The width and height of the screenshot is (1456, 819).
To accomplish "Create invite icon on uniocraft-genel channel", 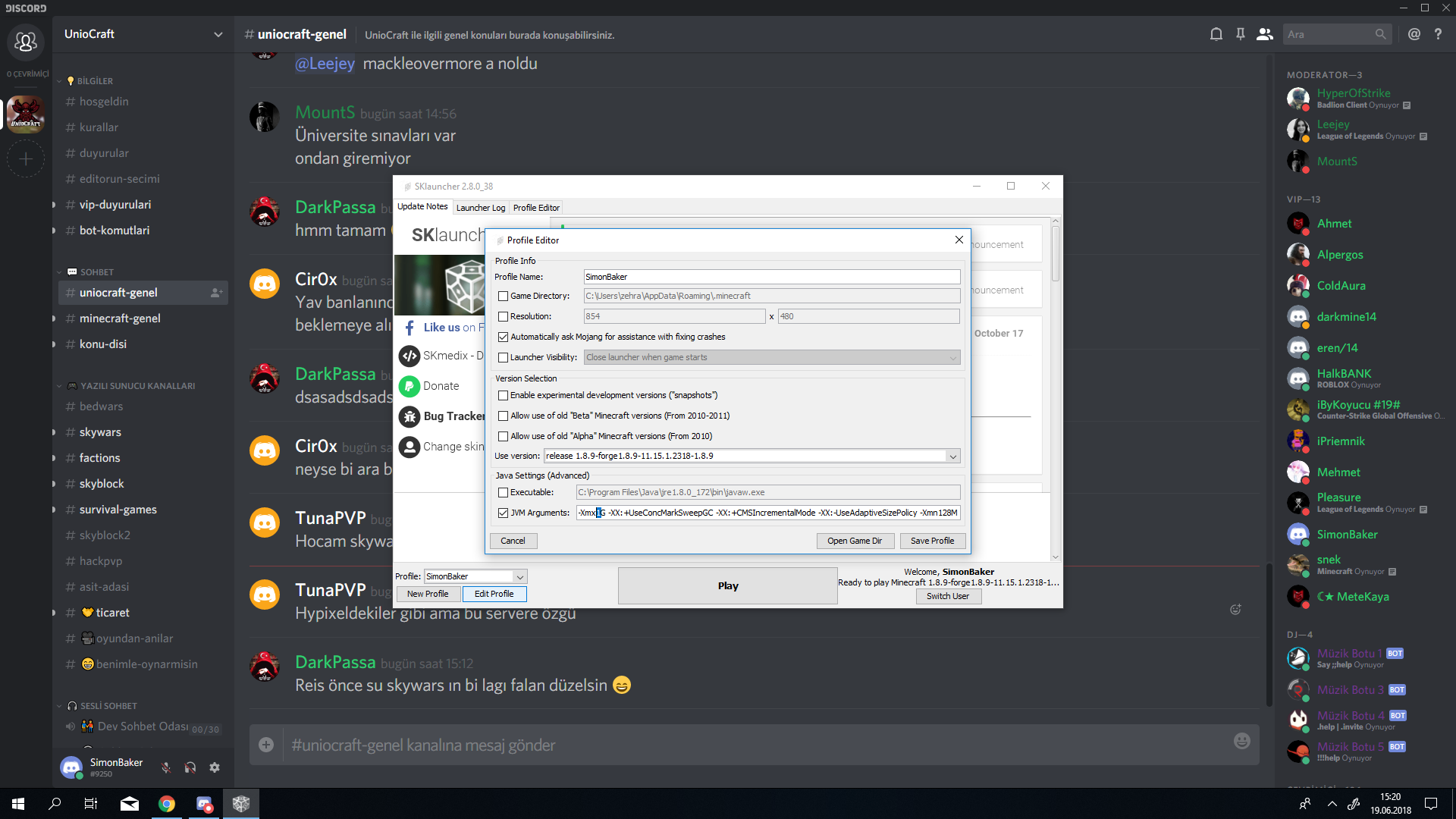I will click(x=216, y=293).
